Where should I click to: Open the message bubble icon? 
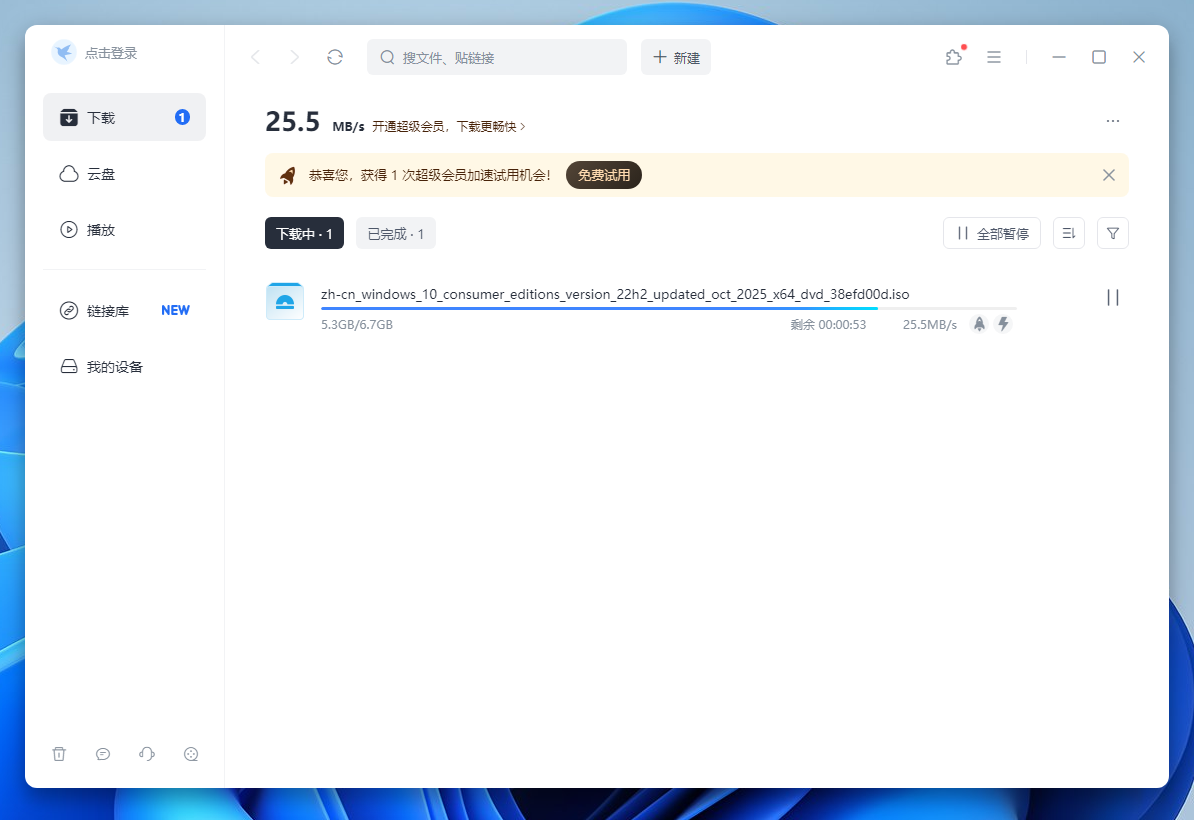(x=103, y=754)
